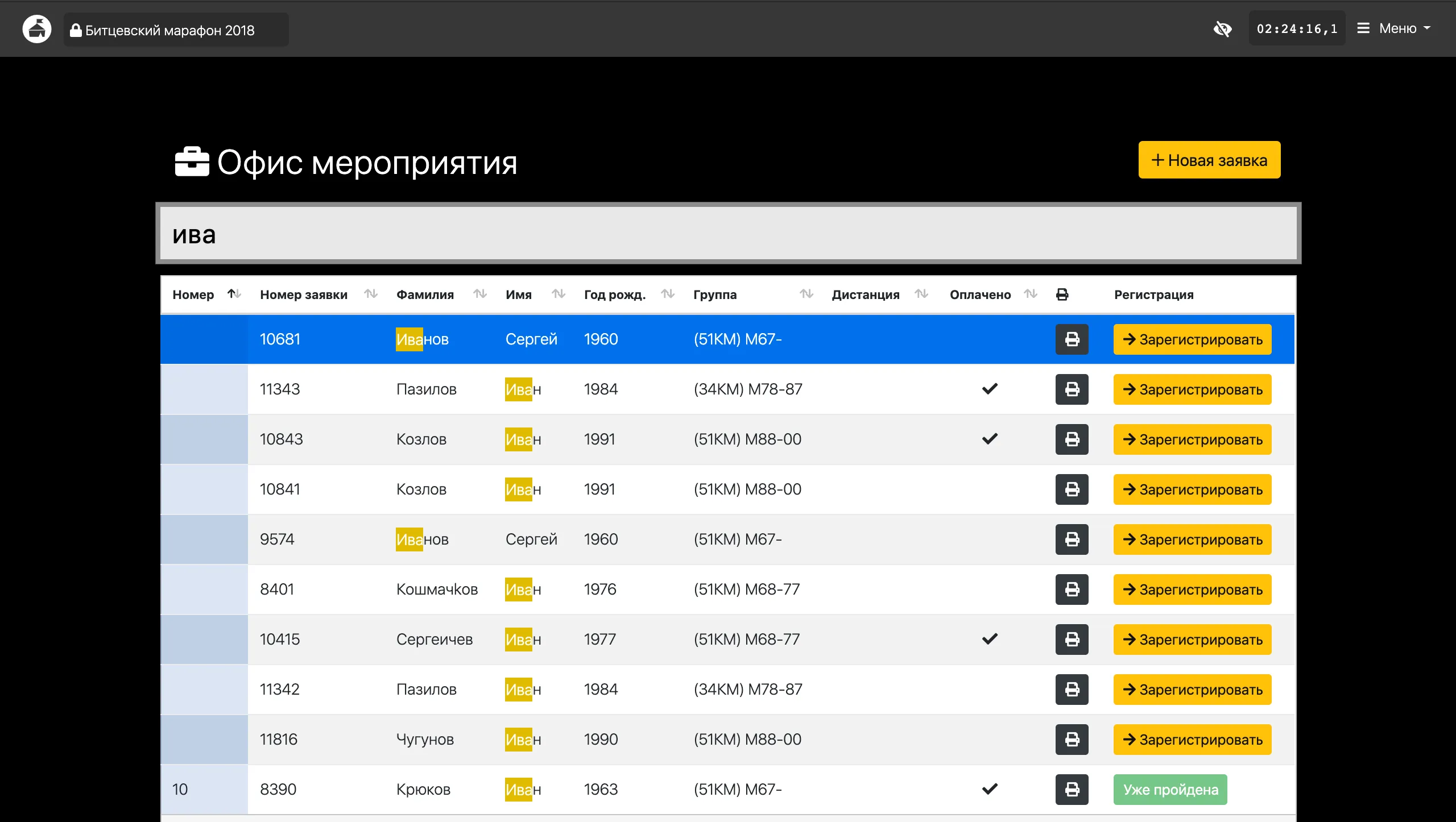1456x822 pixels.
Task: Print application 11816 for Чугунов
Action: (x=1072, y=740)
